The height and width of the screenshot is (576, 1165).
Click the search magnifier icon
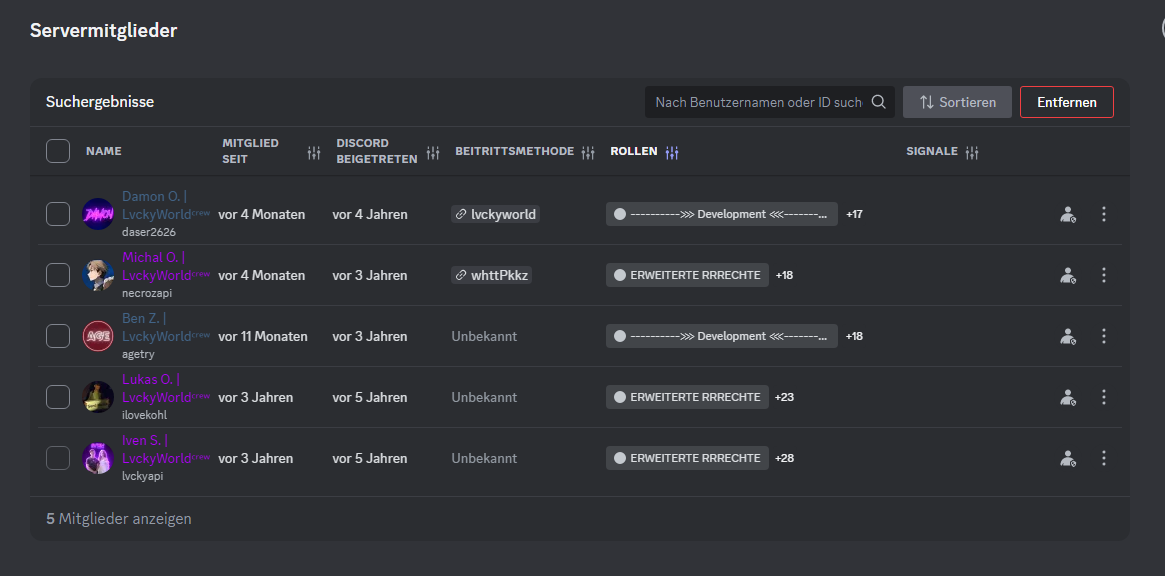[879, 102]
